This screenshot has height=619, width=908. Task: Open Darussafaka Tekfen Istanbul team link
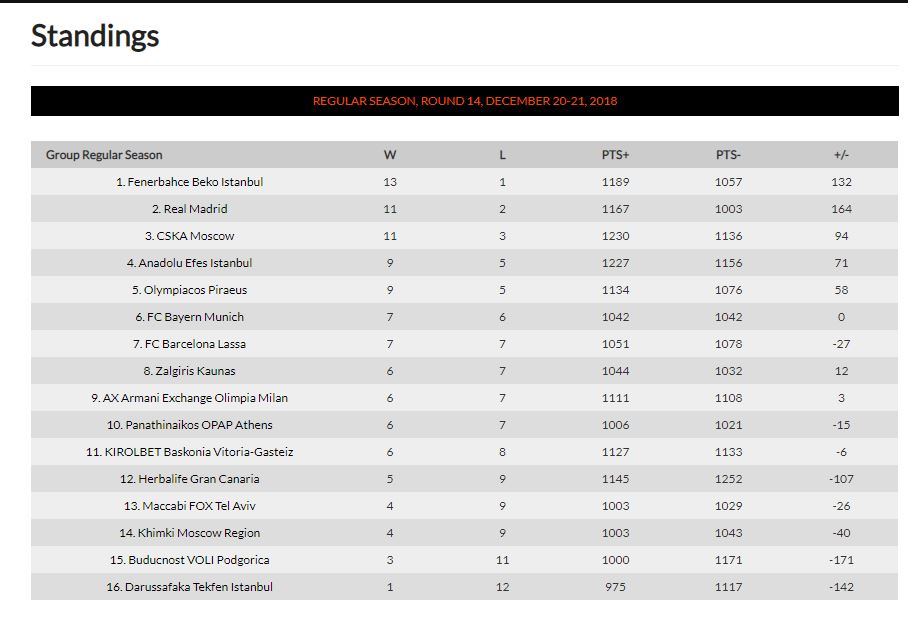click(x=199, y=587)
